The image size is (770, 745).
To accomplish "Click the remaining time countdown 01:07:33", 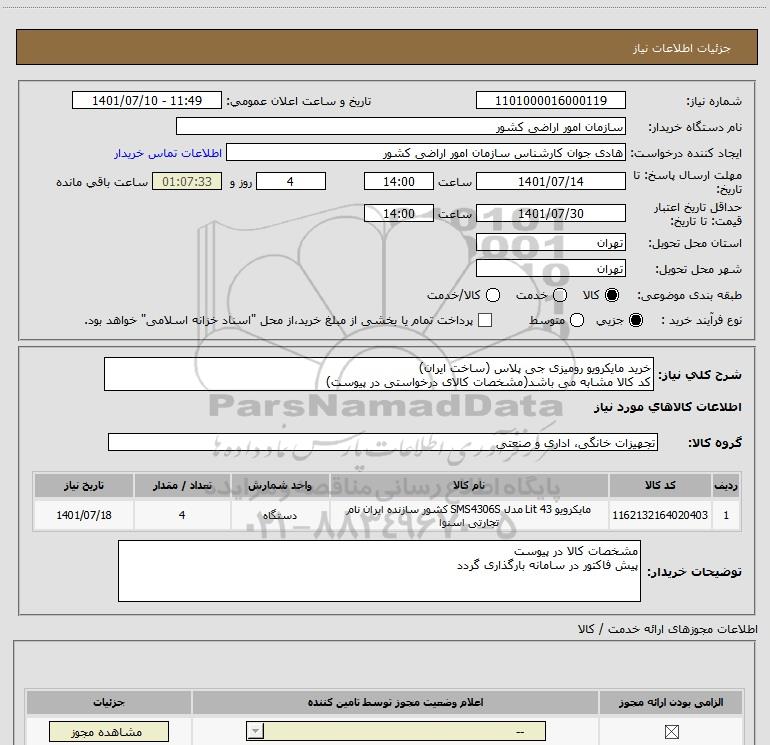I will point(187,181).
